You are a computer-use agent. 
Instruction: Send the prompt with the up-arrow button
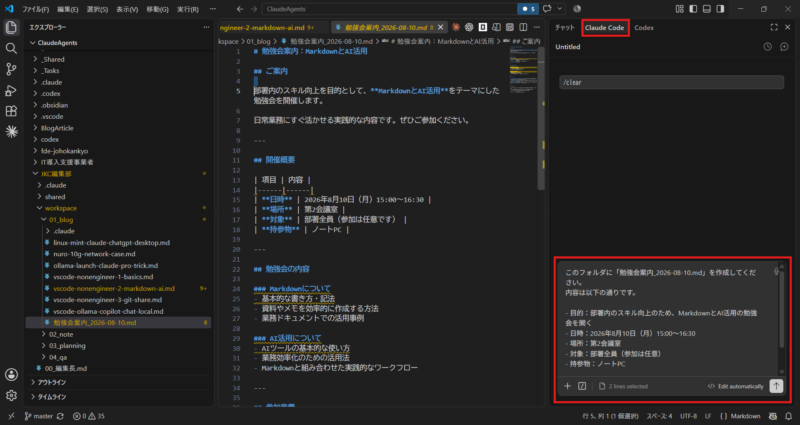776,386
